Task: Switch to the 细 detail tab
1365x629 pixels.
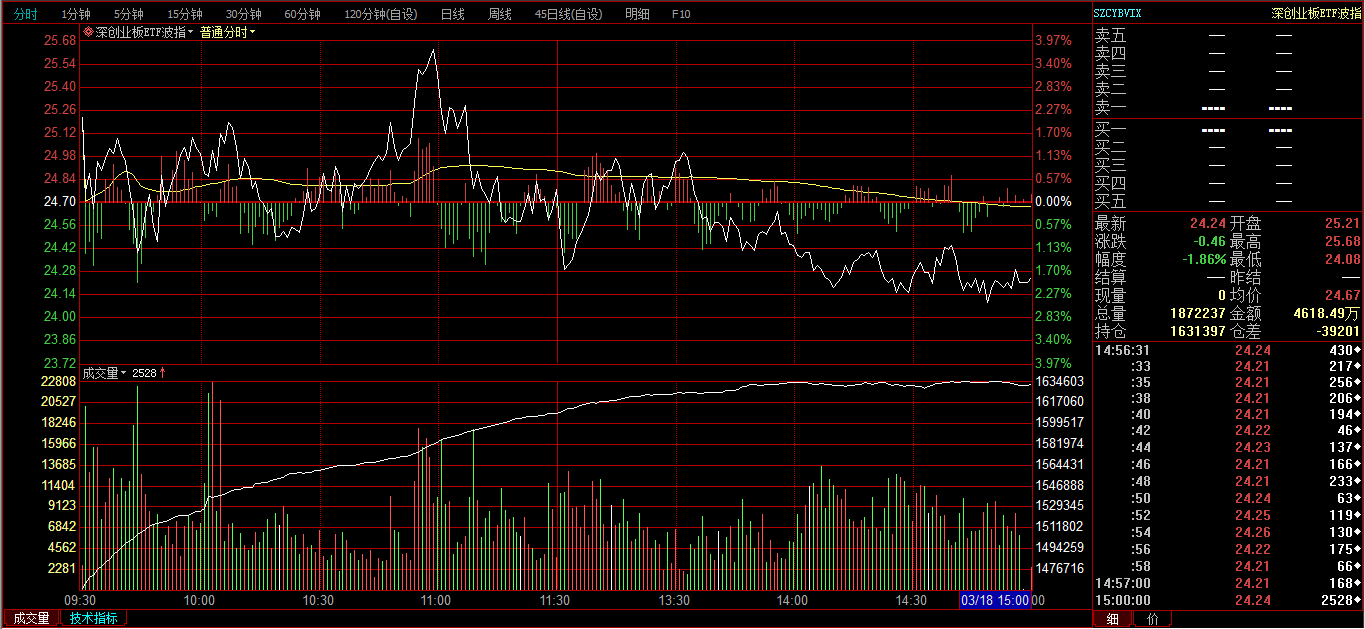Action: click(x=1112, y=619)
